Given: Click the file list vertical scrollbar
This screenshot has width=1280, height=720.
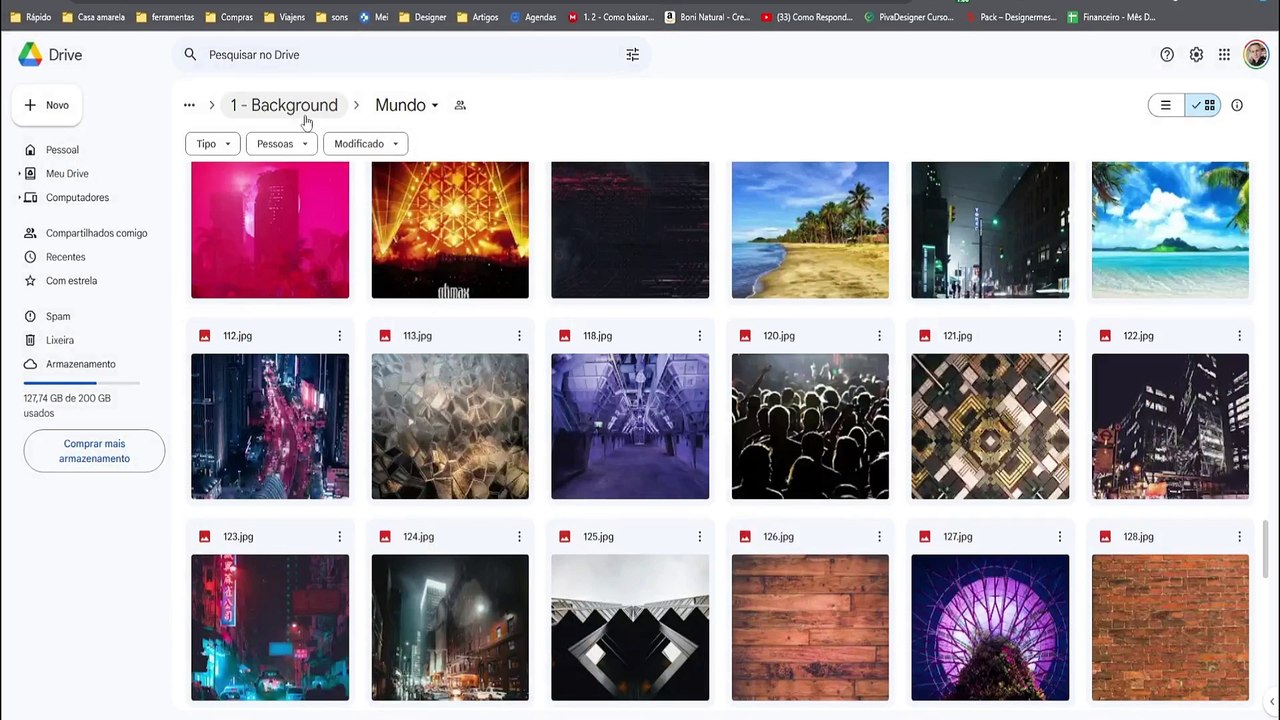Looking at the screenshot, I should [1266, 548].
